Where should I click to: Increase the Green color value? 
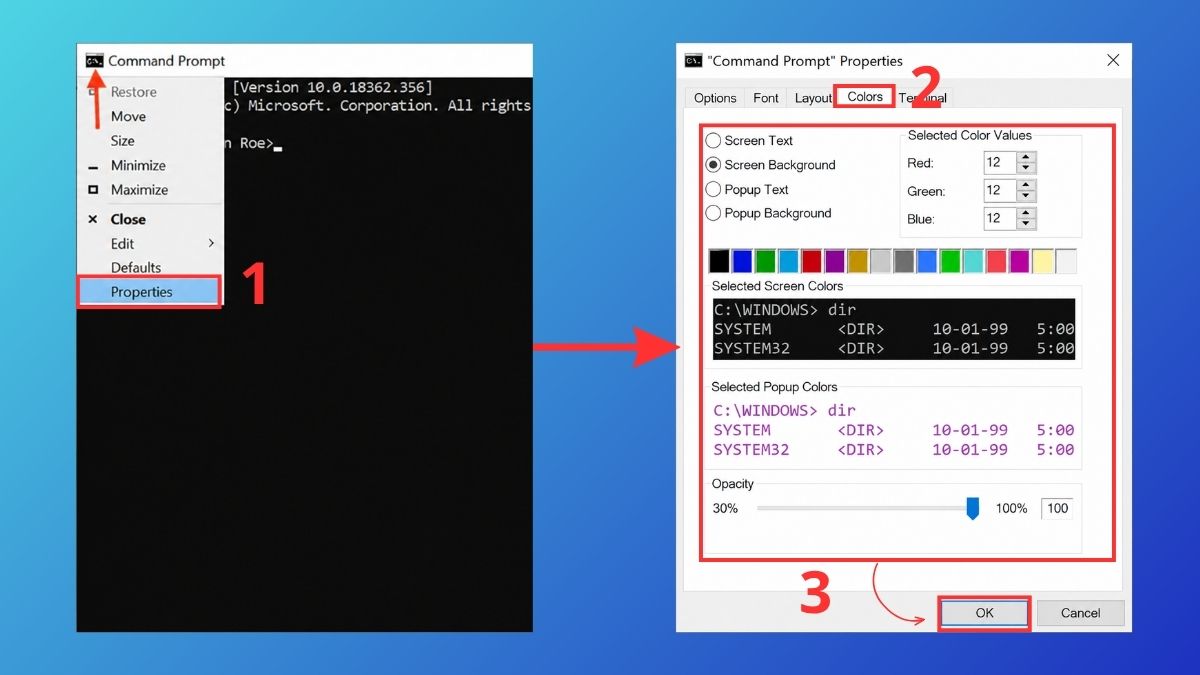(1026, 185)
